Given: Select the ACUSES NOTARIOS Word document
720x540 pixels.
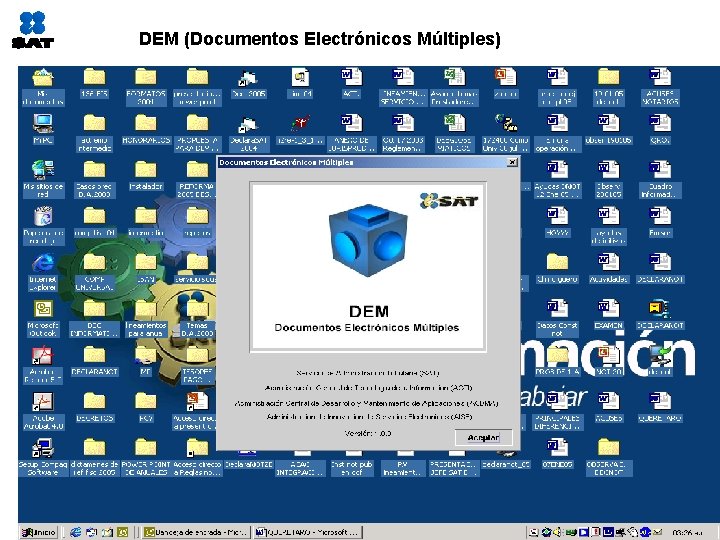Looking at the screenshot, I should pos(660,86).
